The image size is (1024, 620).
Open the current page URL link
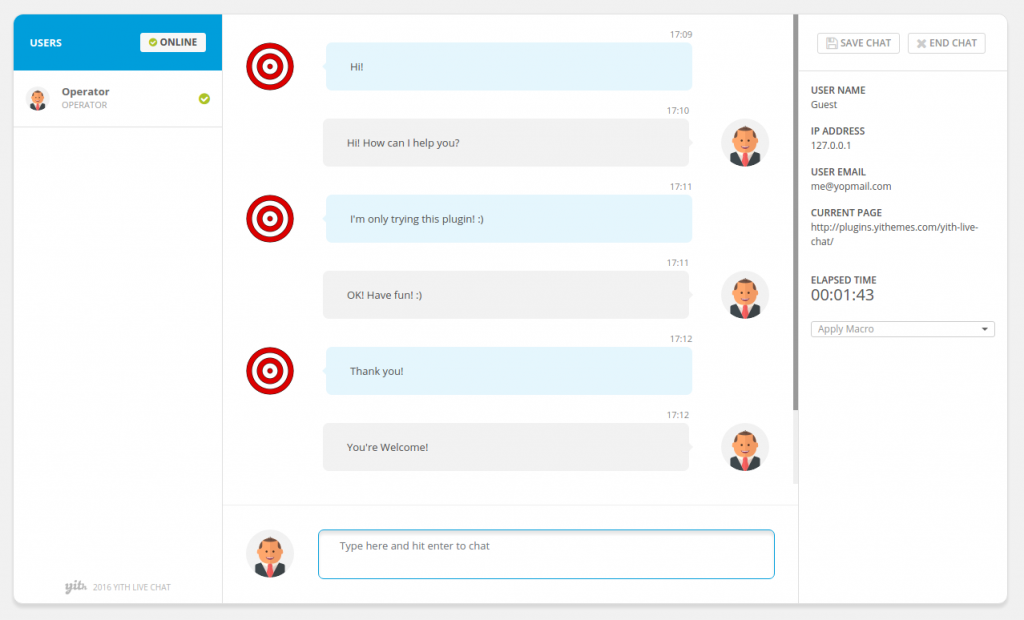[x=894, y=234]
